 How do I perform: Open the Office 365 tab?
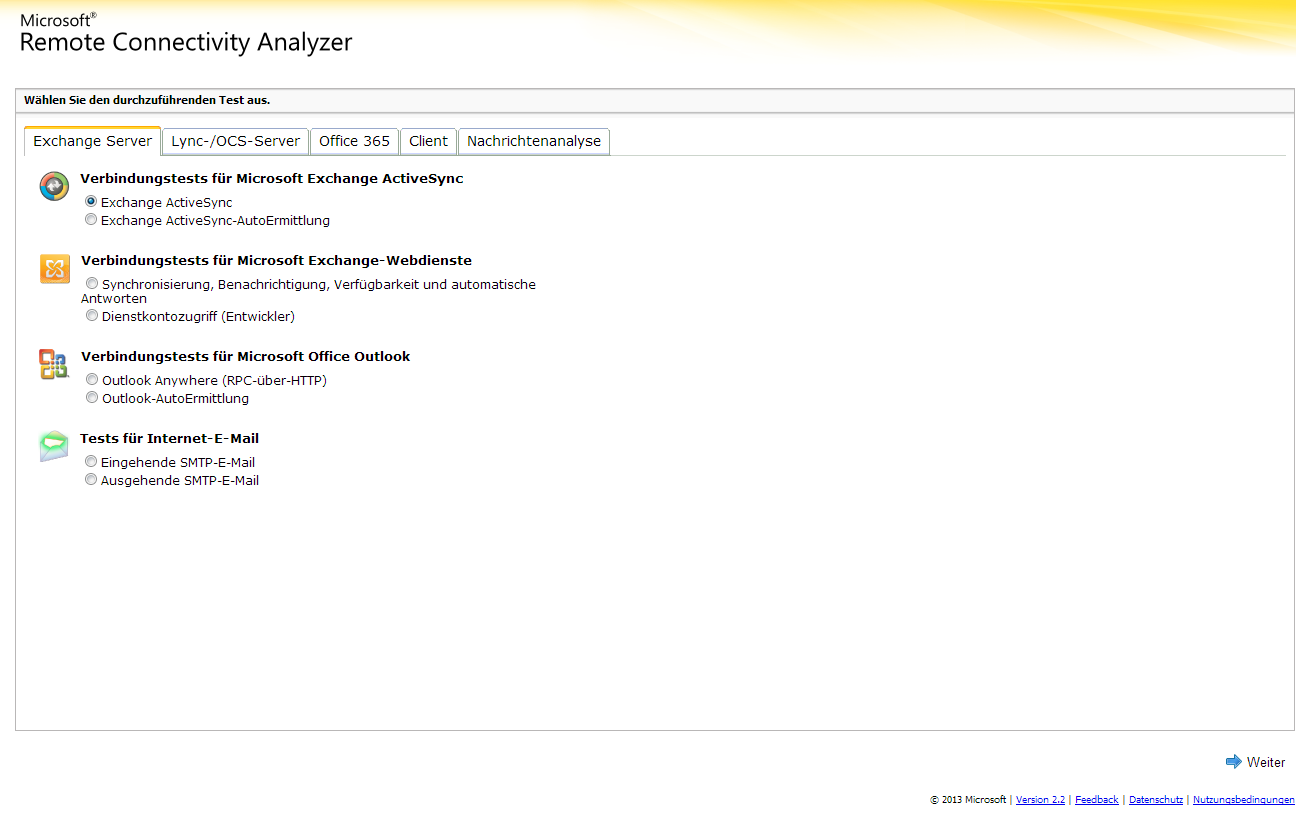[354, 141]
